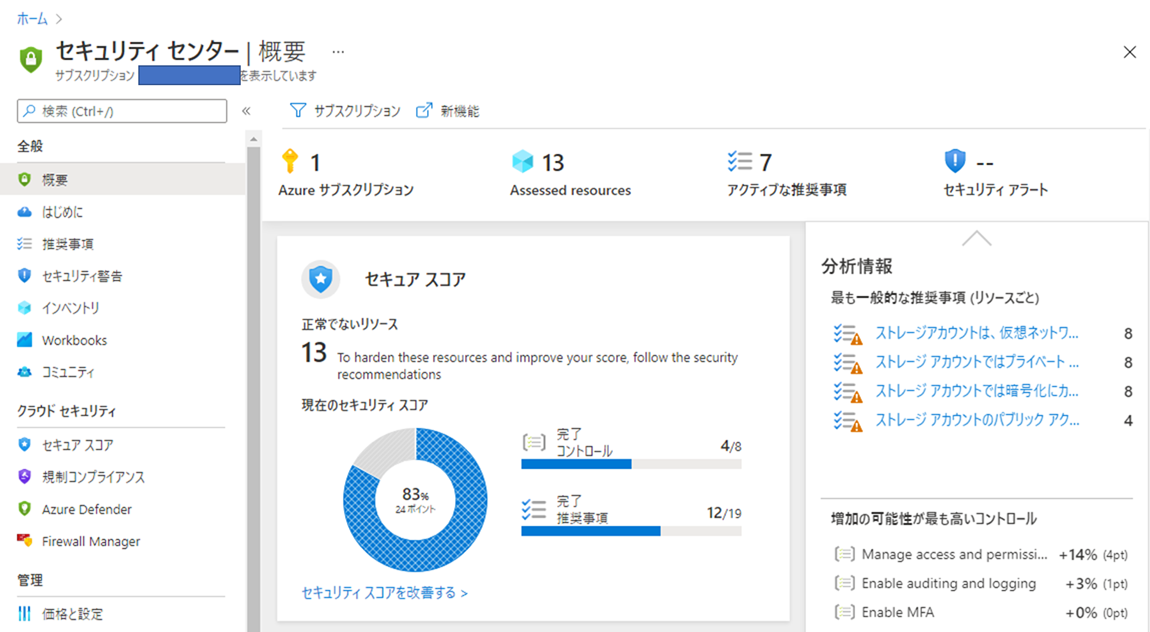The height and width of the screenshot is (632, 1150).
Task: Click the セキュリティ アラート label
Action: [995, 190]
